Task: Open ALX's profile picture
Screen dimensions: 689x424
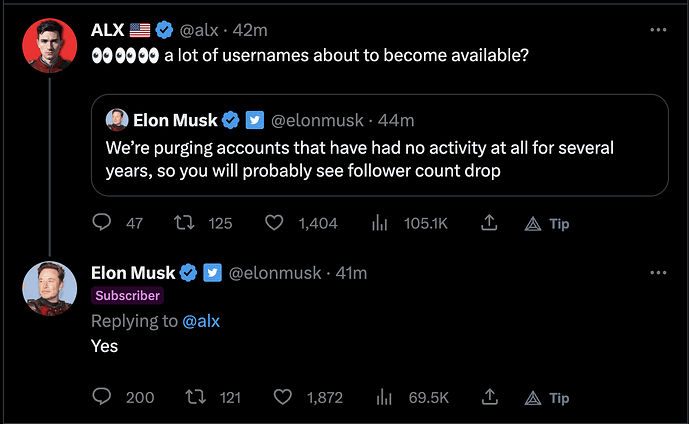Action: 50,46
